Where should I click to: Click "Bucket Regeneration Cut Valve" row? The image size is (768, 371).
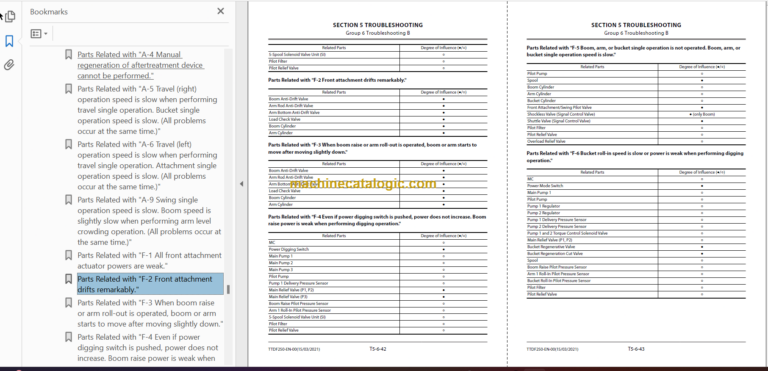click(x=636, y=254)
